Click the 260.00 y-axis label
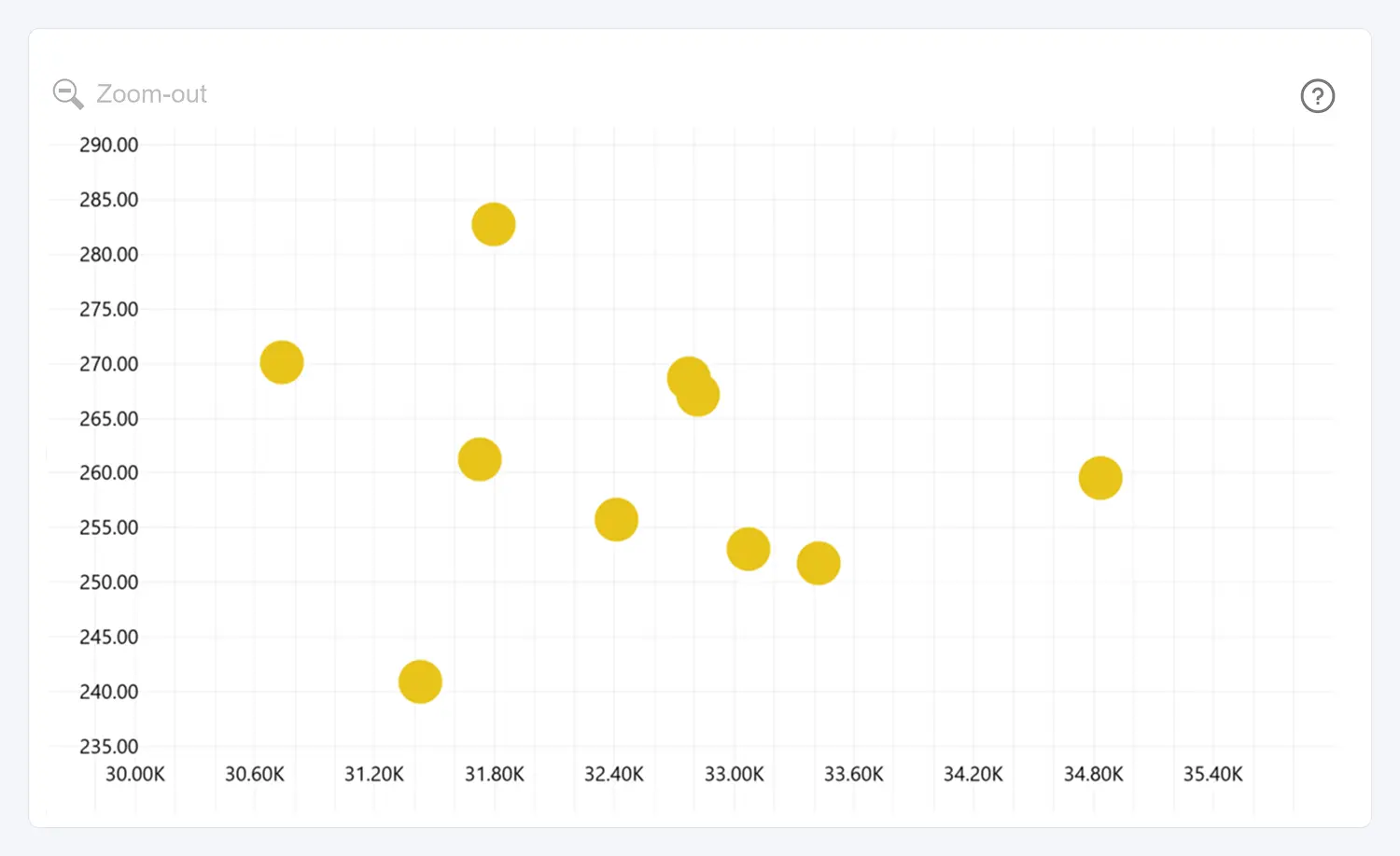Viewport: 1400px width, 856px height. (108, 472)
